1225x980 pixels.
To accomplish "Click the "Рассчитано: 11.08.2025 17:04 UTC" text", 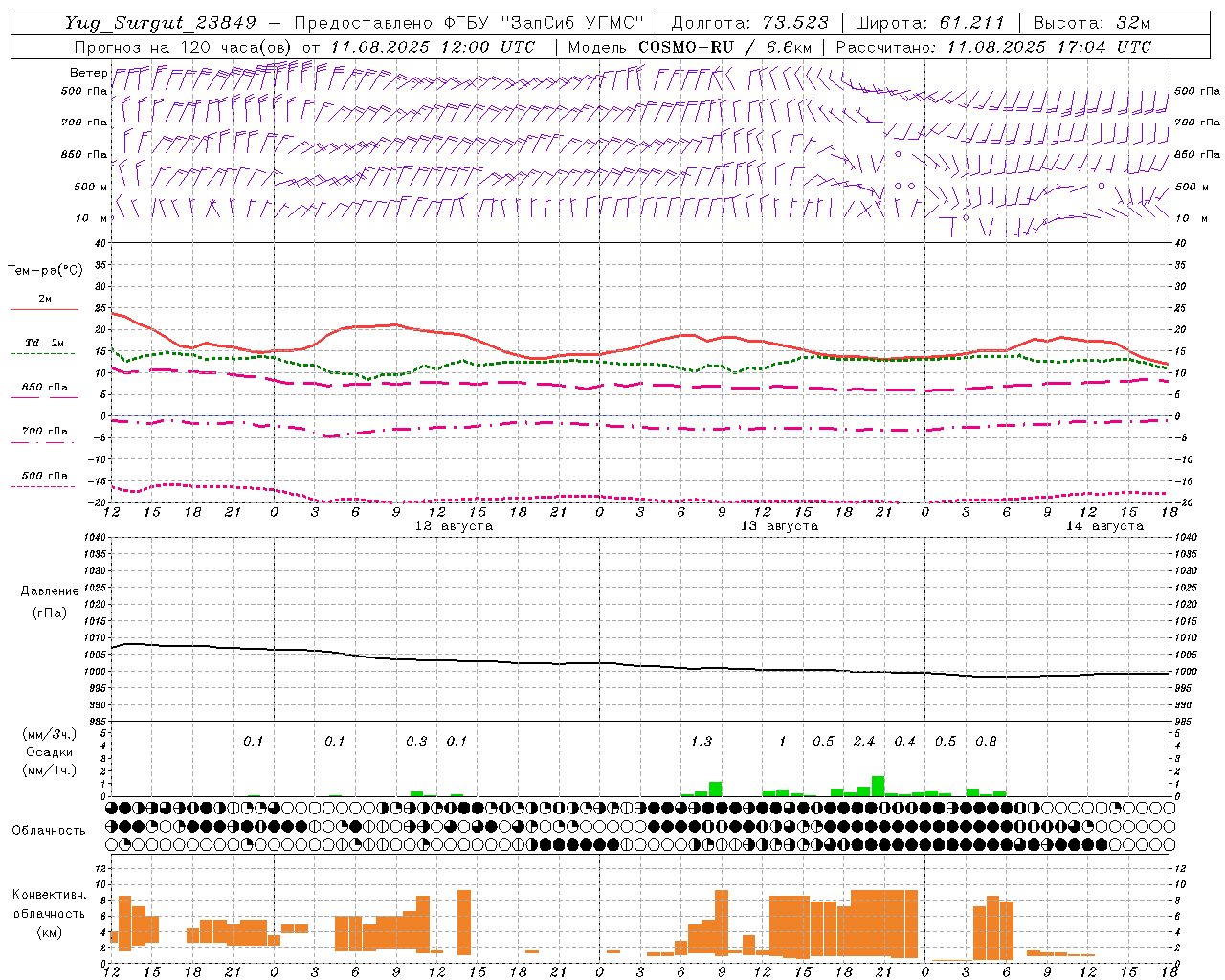I will click(x=993, y=47).
